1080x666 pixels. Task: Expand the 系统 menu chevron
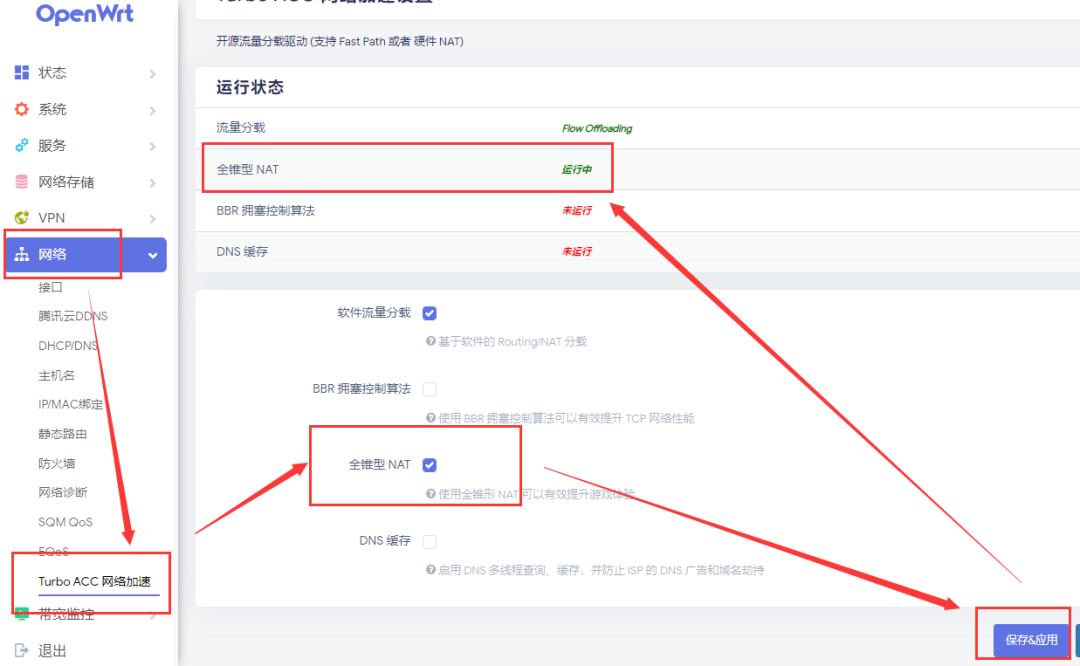click(152, 110)
